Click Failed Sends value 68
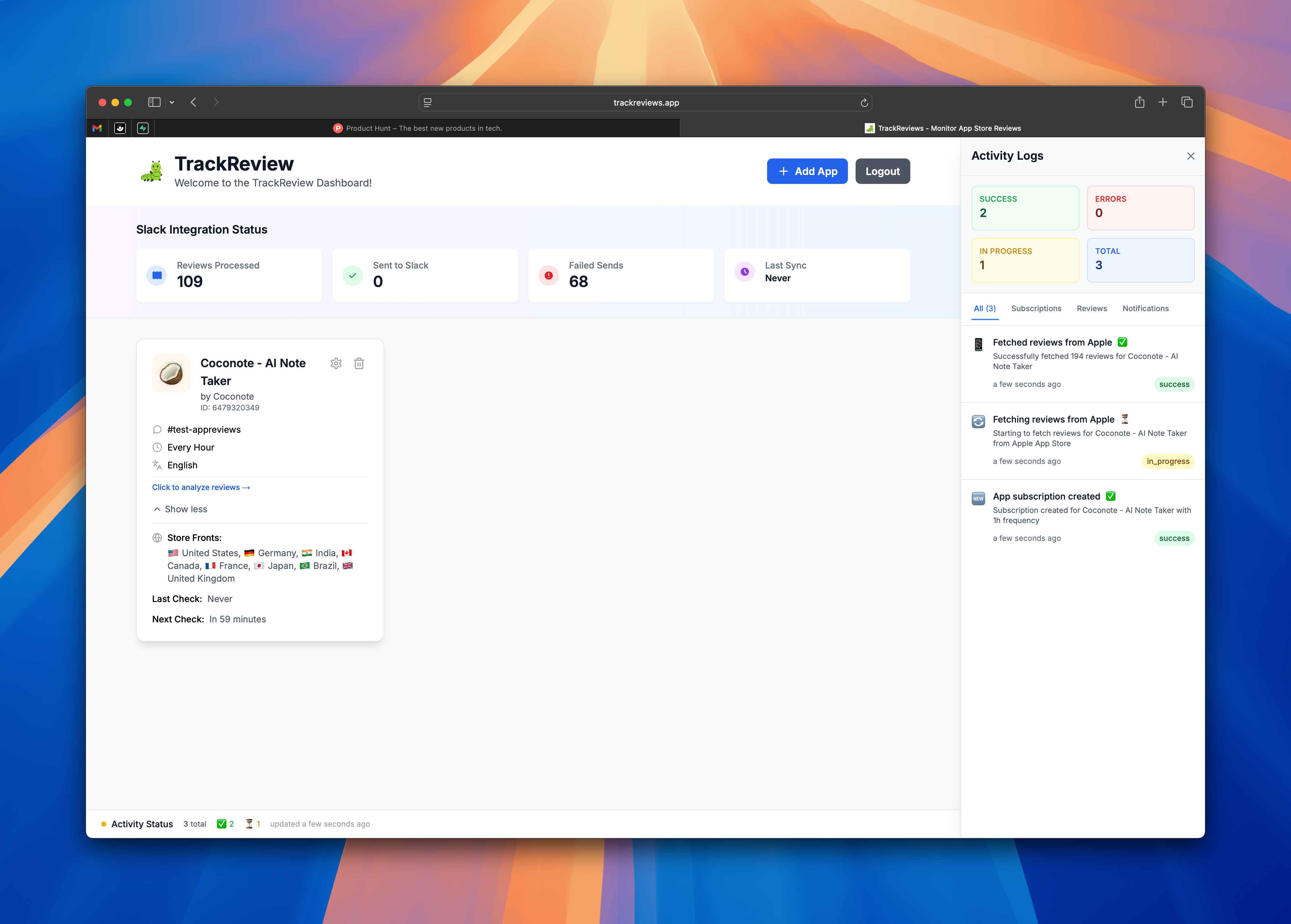Image resolution: width=1291 pixels, height=924 pixels. [x=578, y=282]
